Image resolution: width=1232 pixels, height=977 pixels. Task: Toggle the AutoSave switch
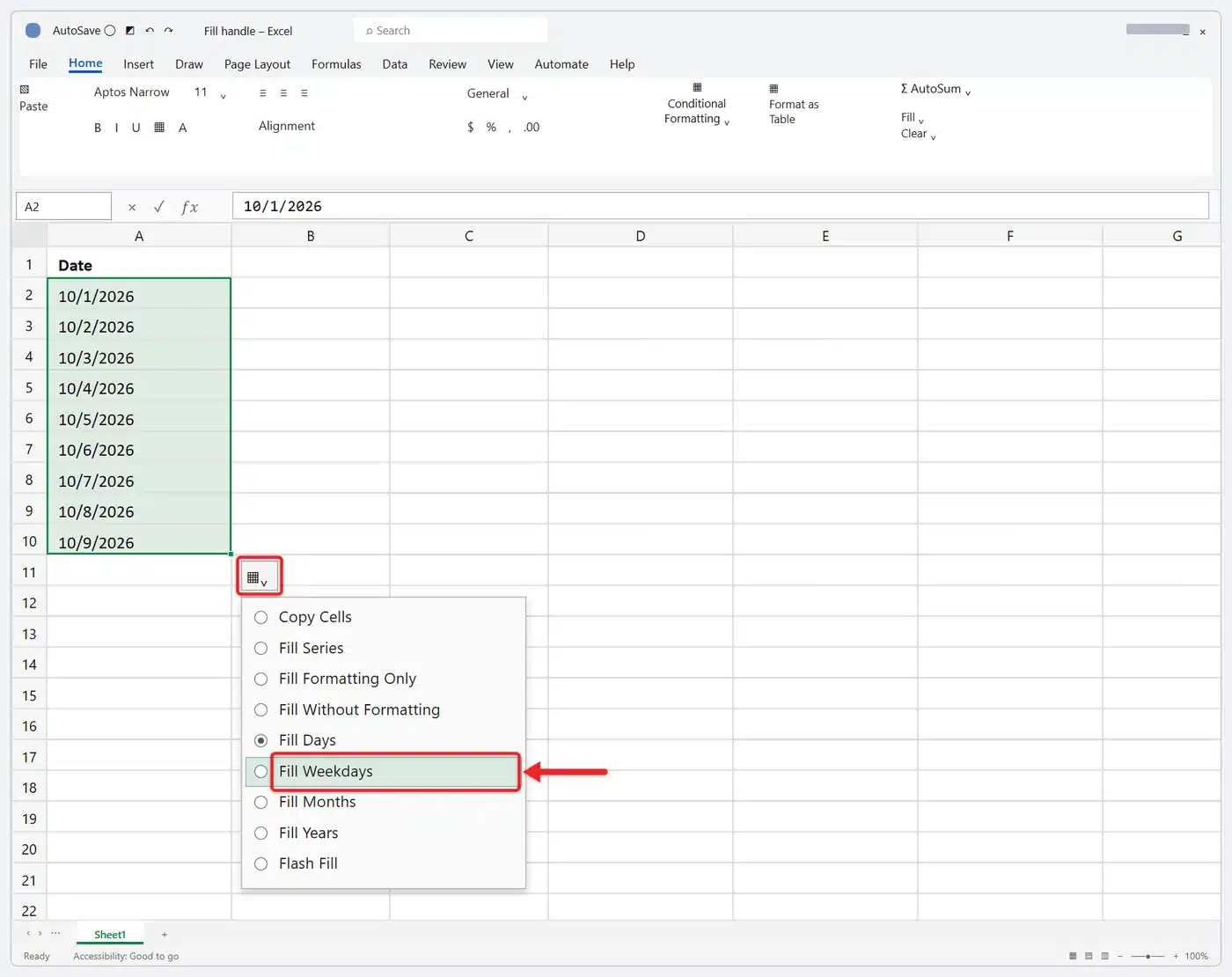[x=110, y=31]
